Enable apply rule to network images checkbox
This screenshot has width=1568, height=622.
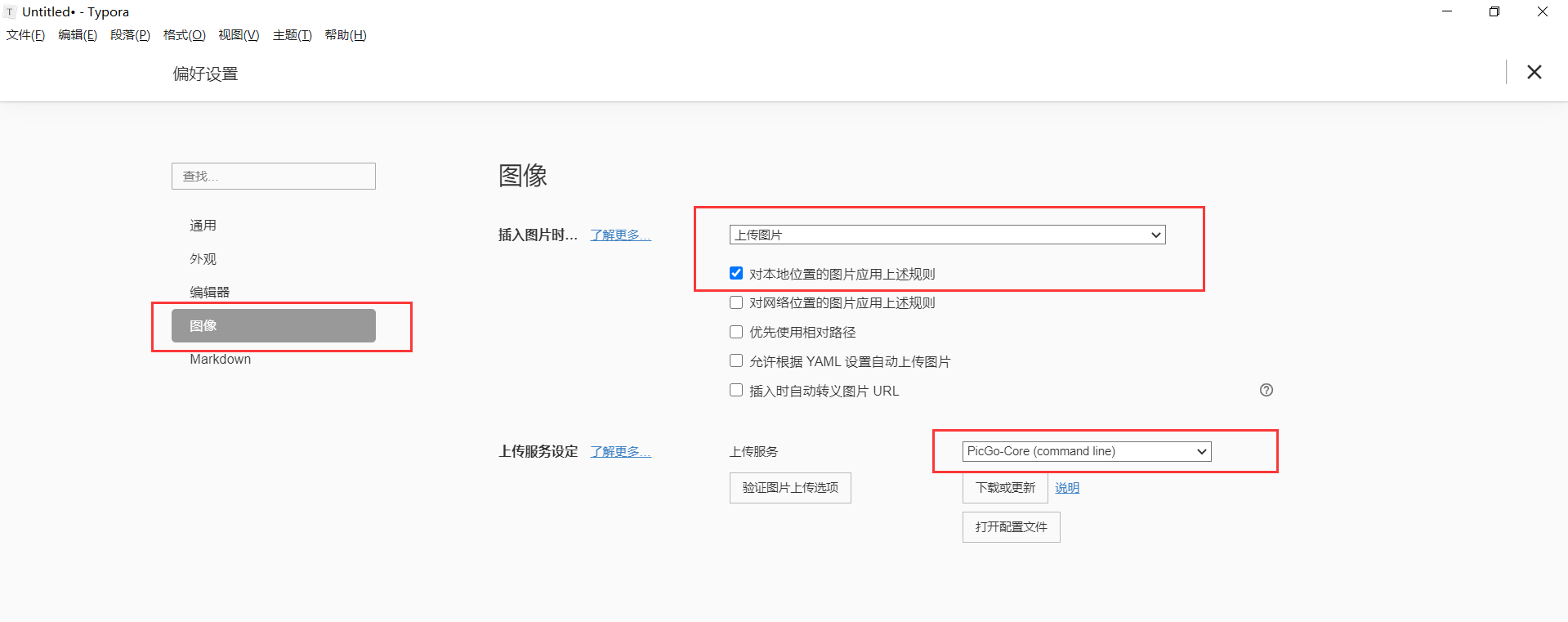pos(736,302)
